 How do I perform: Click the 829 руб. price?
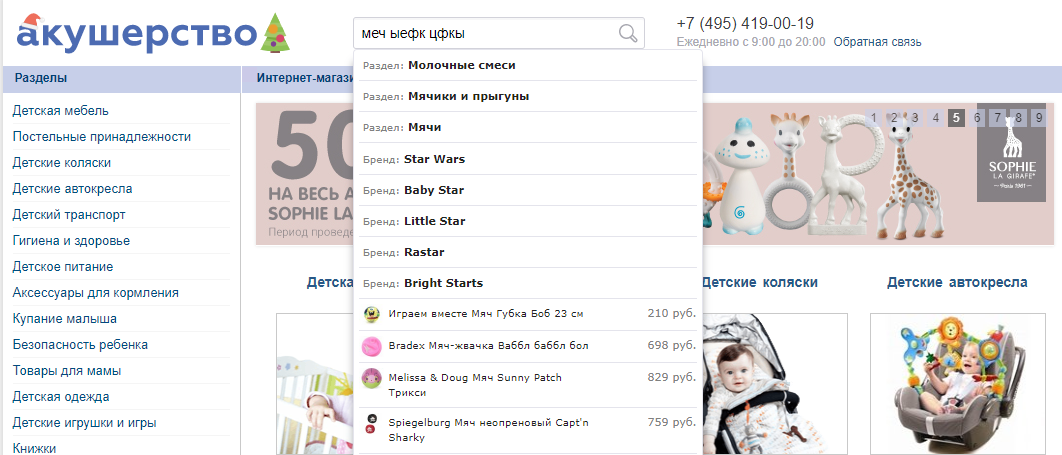point(671,377)
